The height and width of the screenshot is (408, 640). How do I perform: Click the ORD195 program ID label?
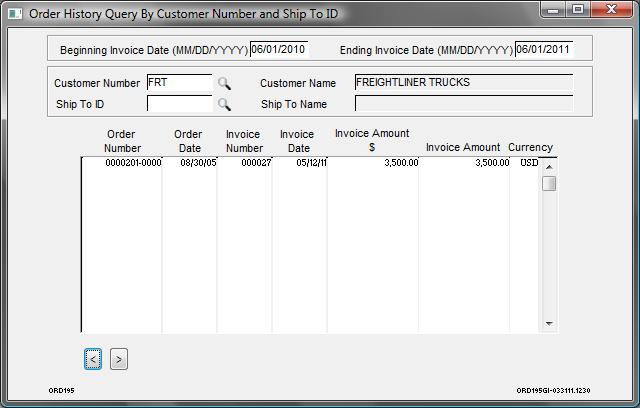(62, 390)
